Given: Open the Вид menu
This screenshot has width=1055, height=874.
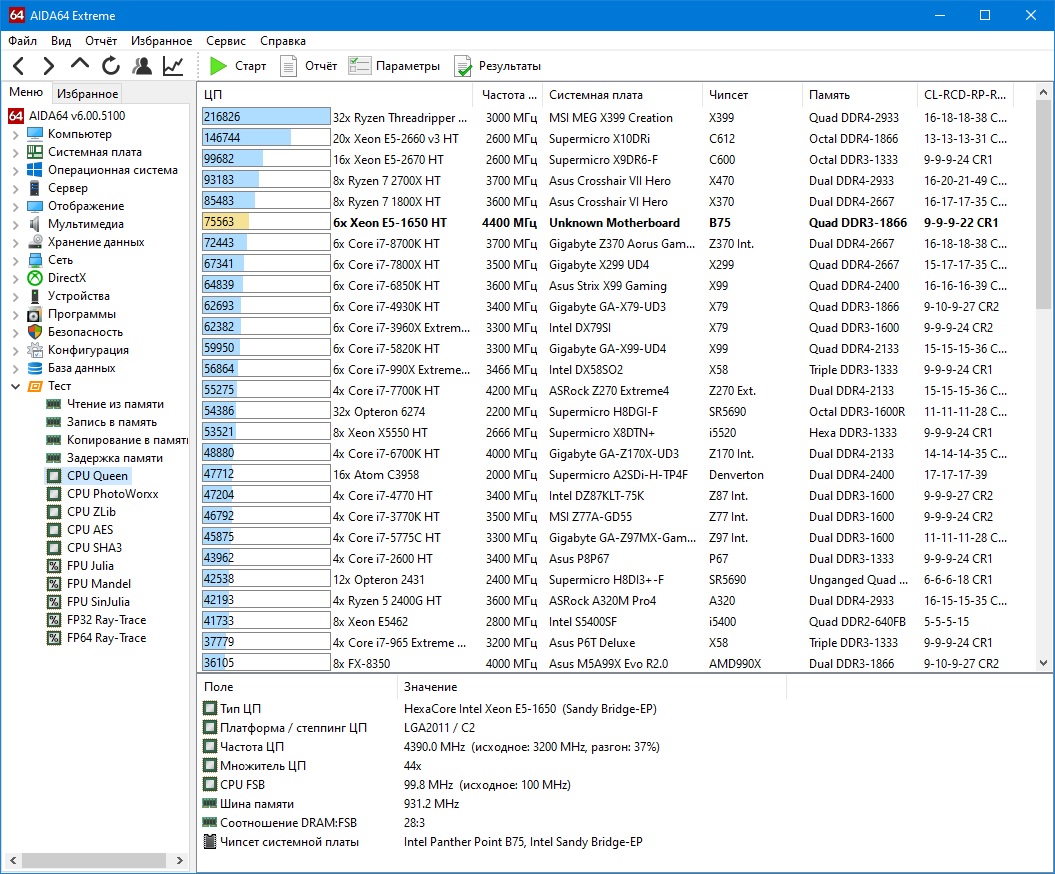Looking at the screenshot, I should point(61,41).
